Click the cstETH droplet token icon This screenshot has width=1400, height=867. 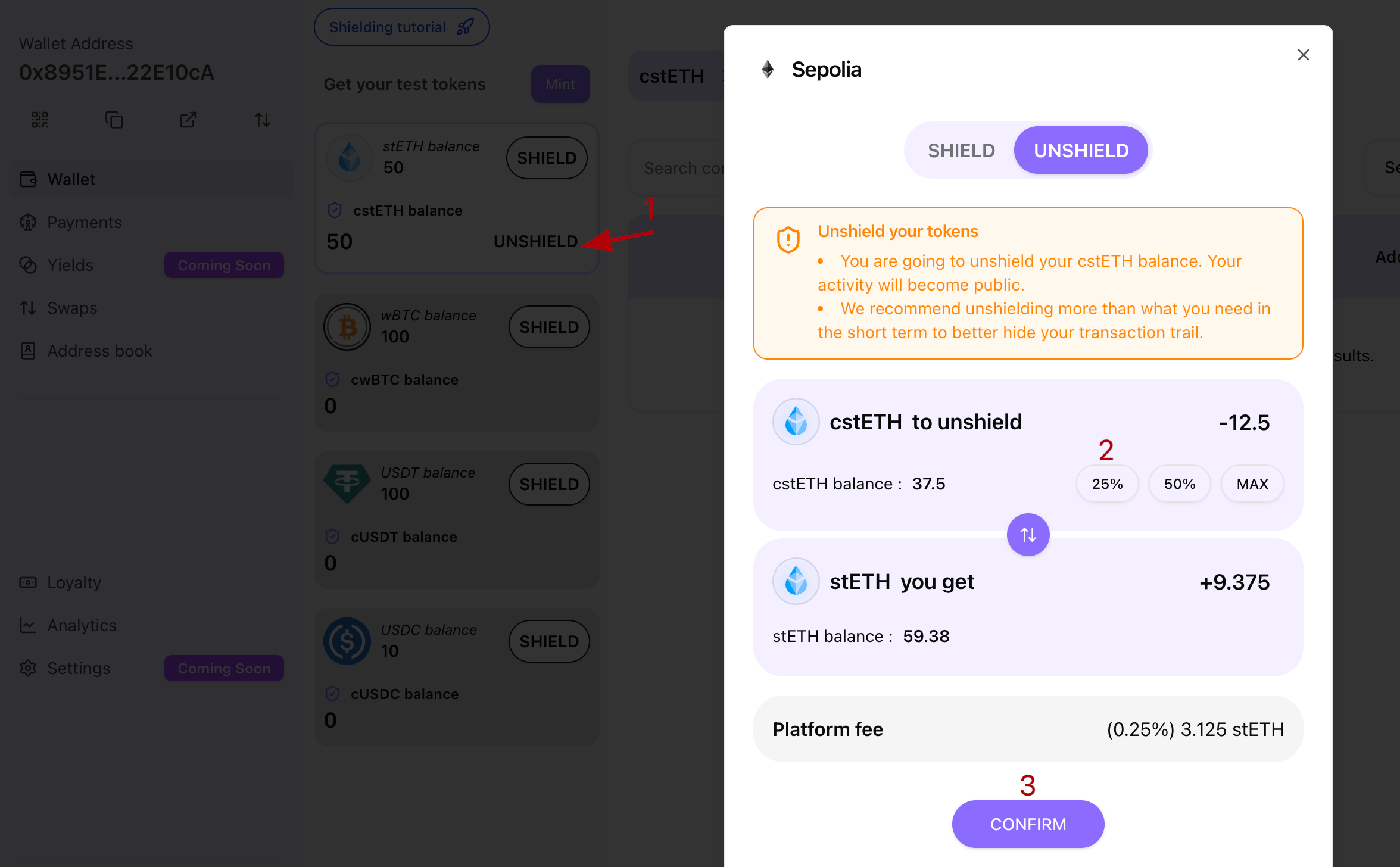coord(796,422)
